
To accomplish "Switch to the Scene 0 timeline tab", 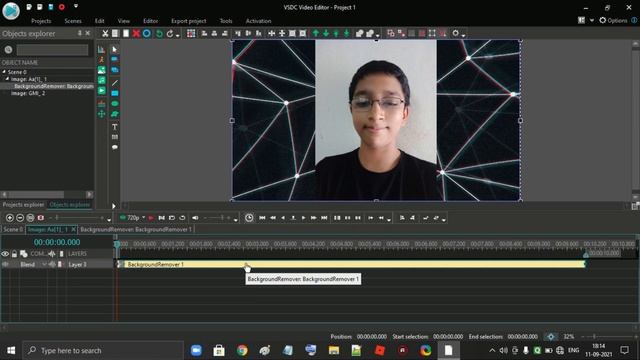I will (x=13, y=229).
